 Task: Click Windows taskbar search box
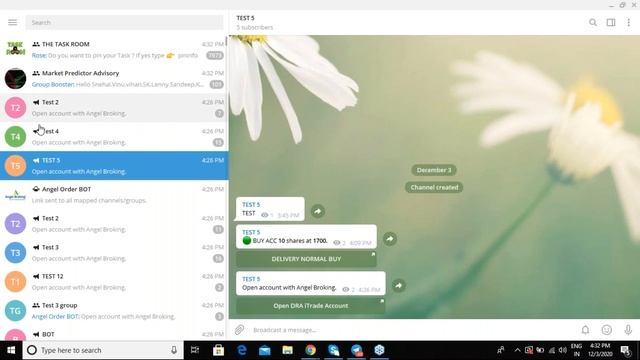coord(103,350)
